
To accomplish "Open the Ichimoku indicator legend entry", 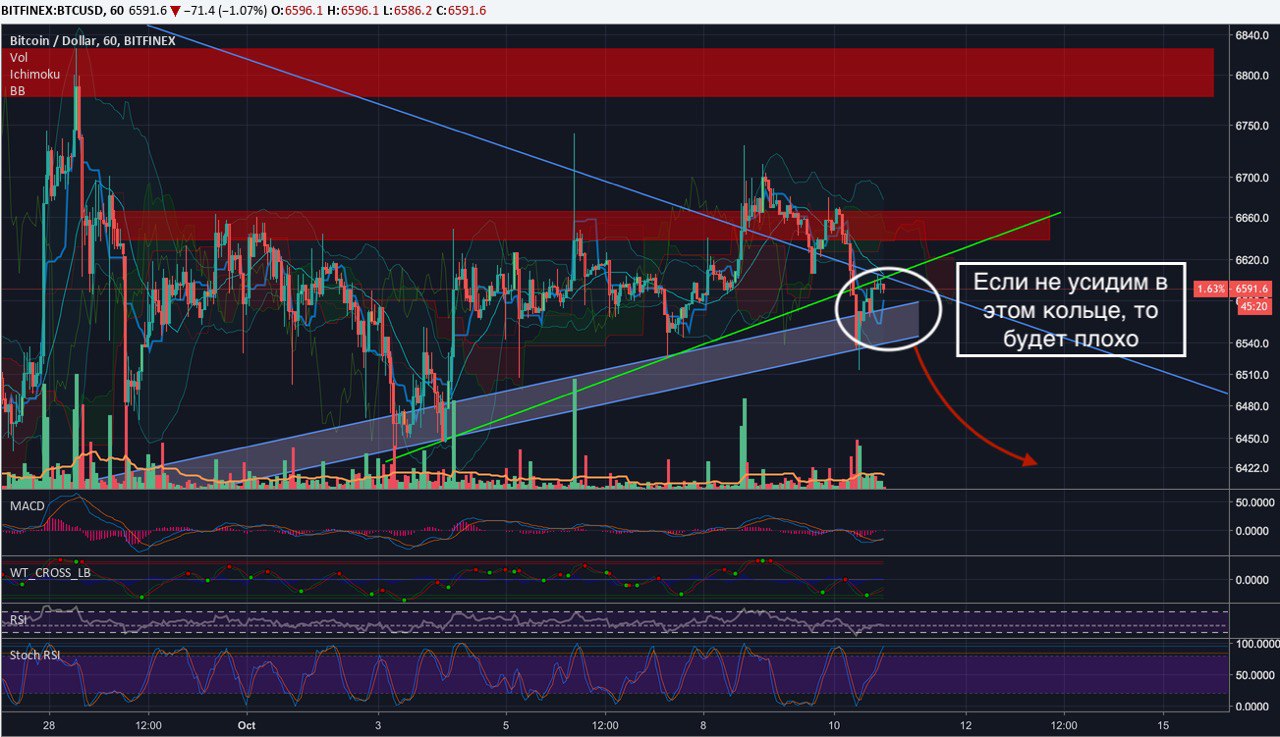I will pyautogui.click(x=35, y=74).
